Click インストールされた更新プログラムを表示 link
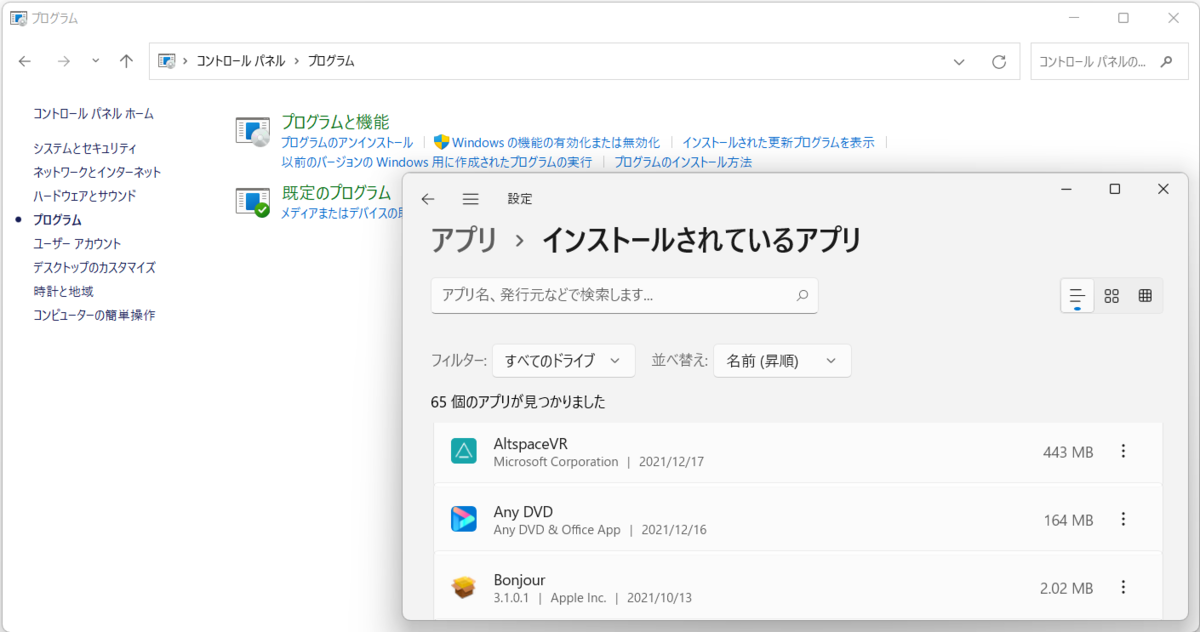The width and height of the screenshot is (1200, 632). coord(778,143)
